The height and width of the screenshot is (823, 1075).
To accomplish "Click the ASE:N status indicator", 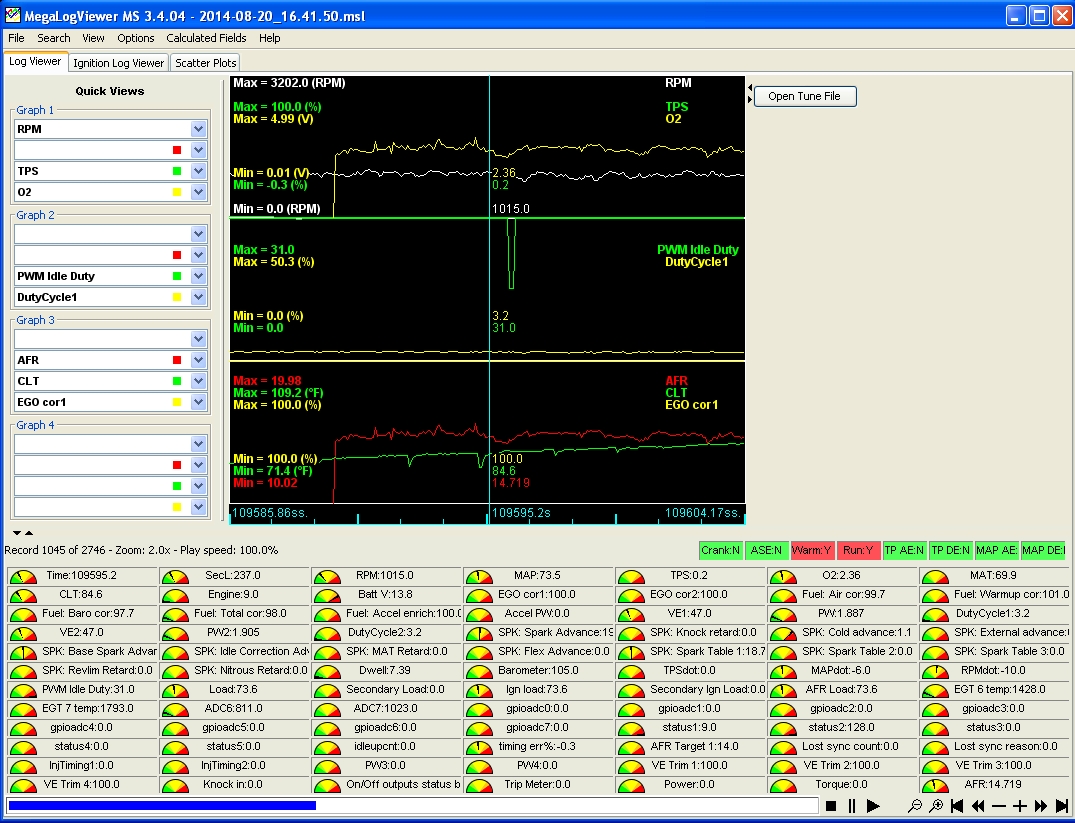I will (766, 550).
